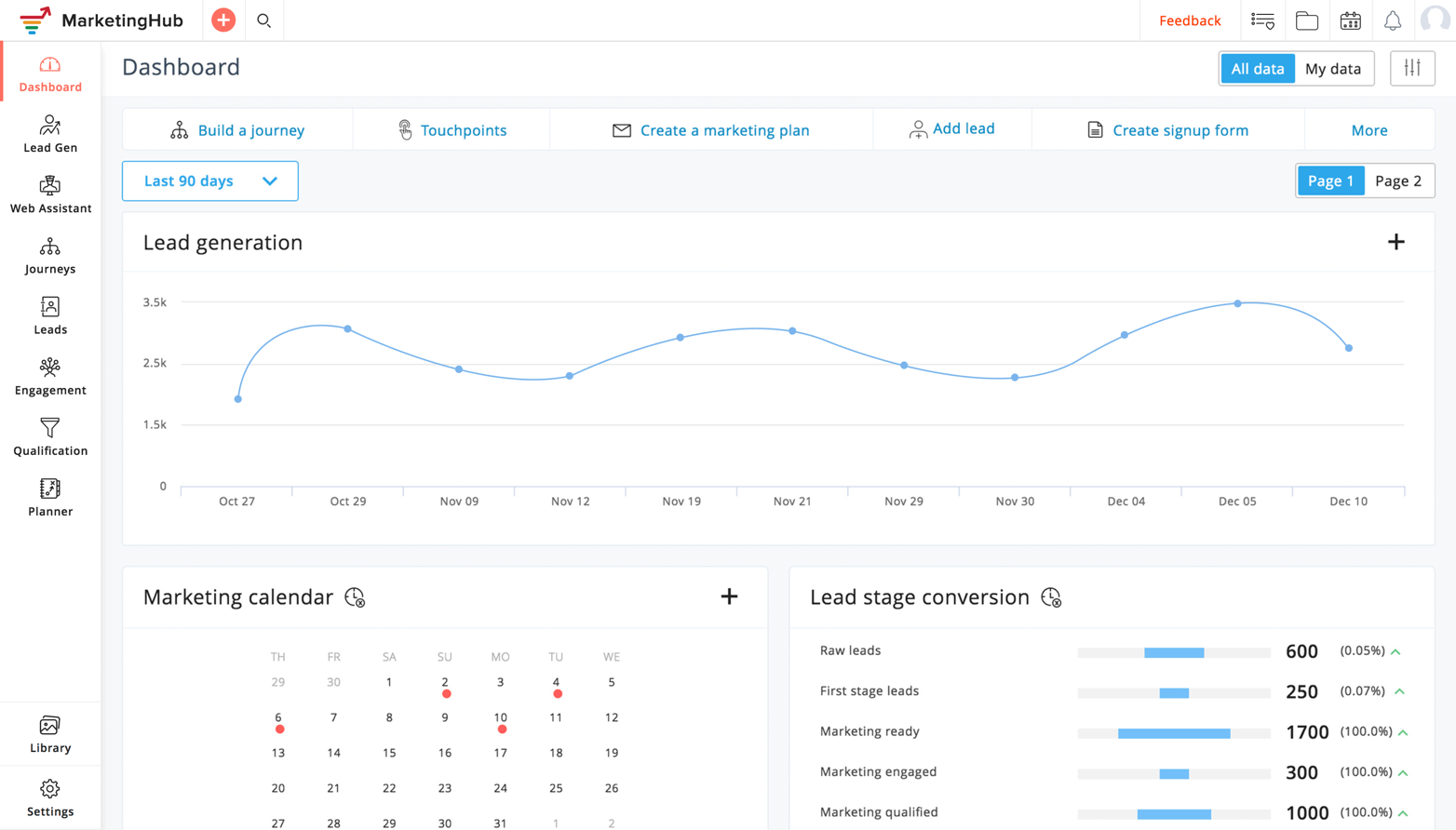1456x830 pixels.
Task: Open Planner in sidebar
Action: pos(50,497)
